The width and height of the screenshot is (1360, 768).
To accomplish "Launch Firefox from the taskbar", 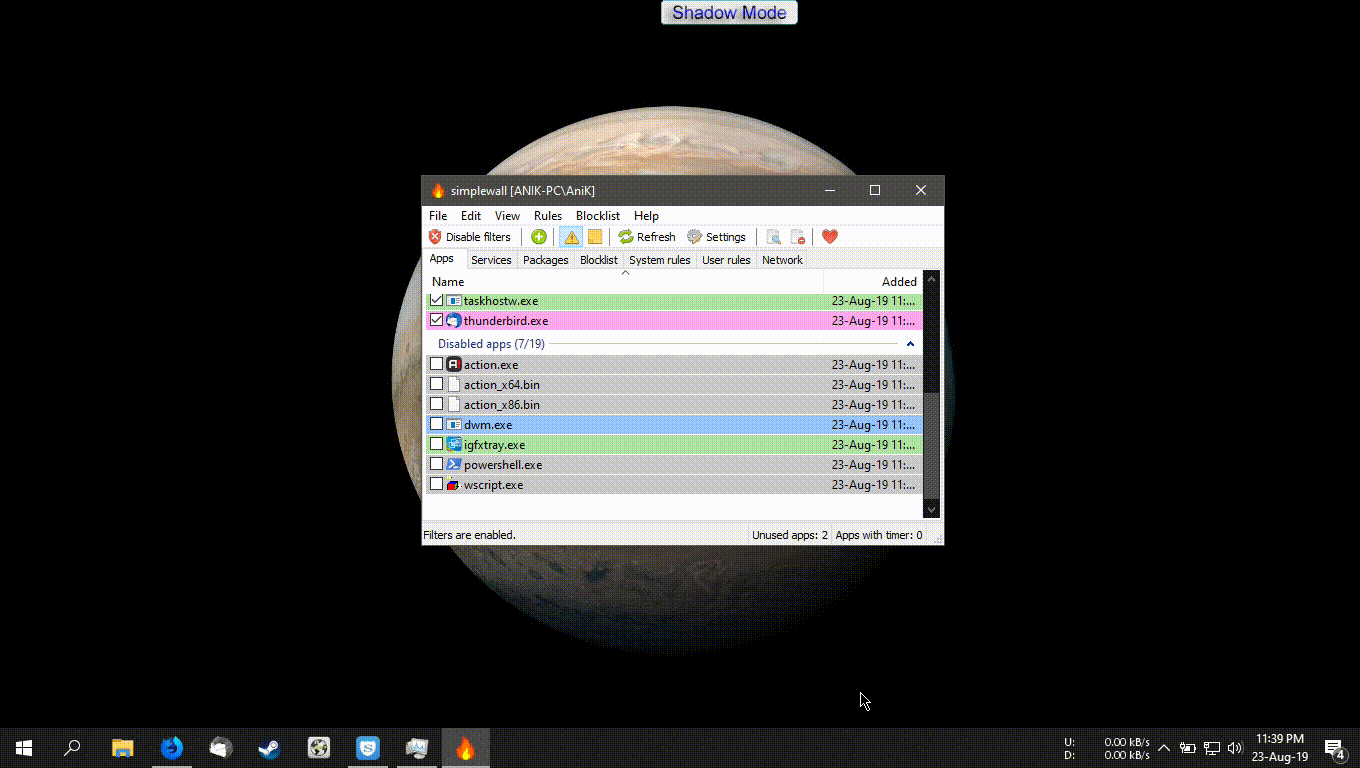I will point(171,748).
